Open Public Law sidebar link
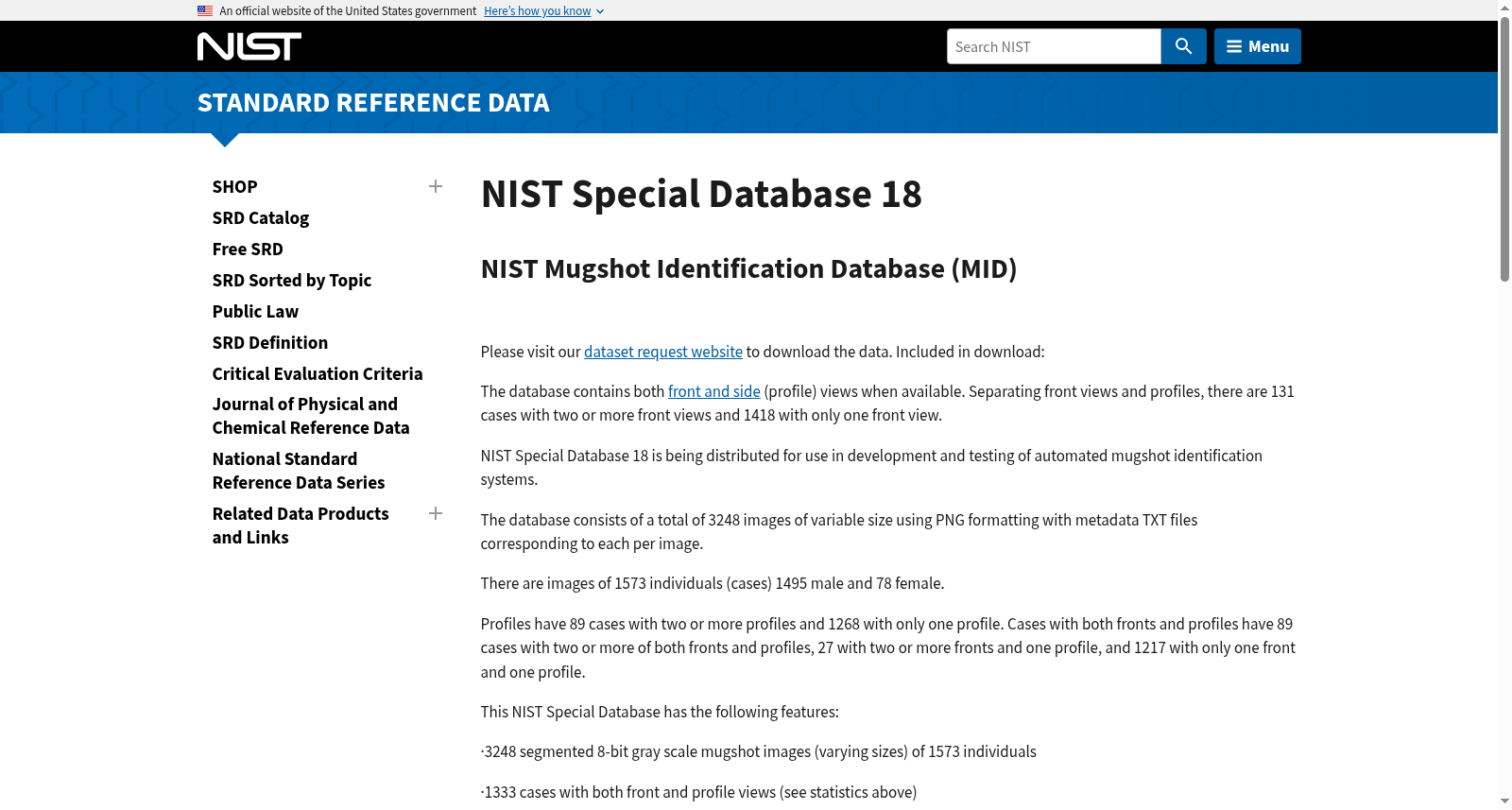This screenshot has height=810, width=1512. coord(255,312)
